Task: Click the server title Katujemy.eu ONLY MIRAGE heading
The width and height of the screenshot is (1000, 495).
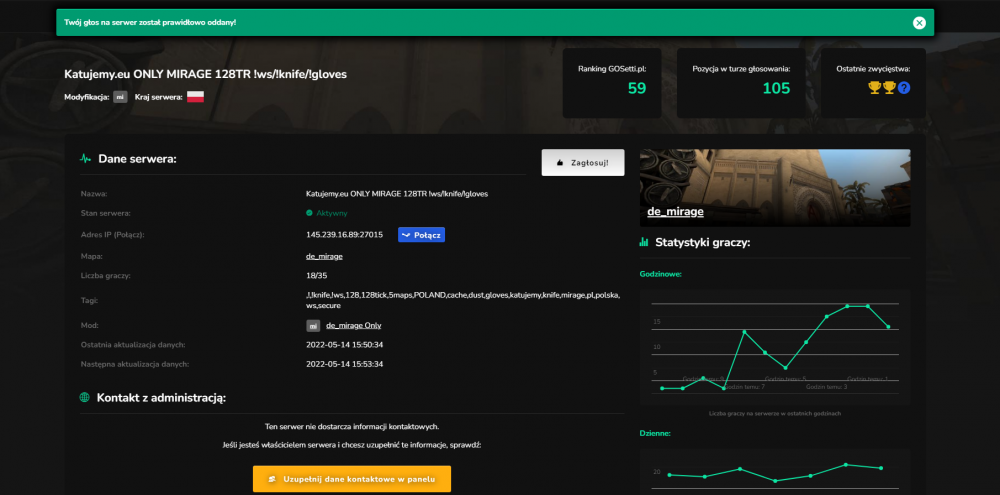Action: tap(205, 74)
